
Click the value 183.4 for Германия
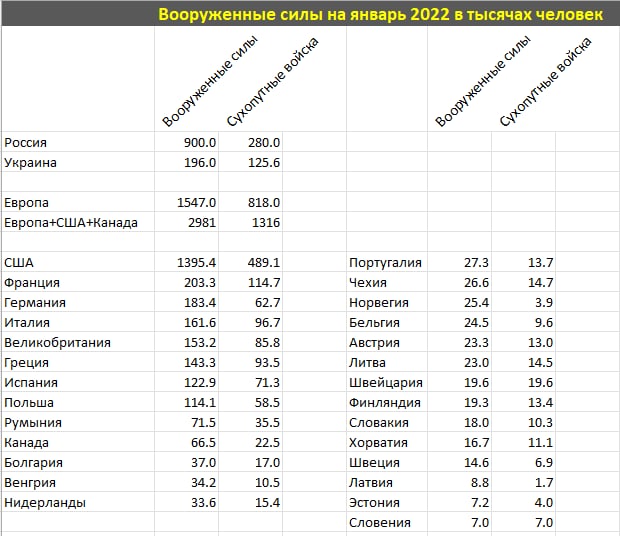point(200,302)
